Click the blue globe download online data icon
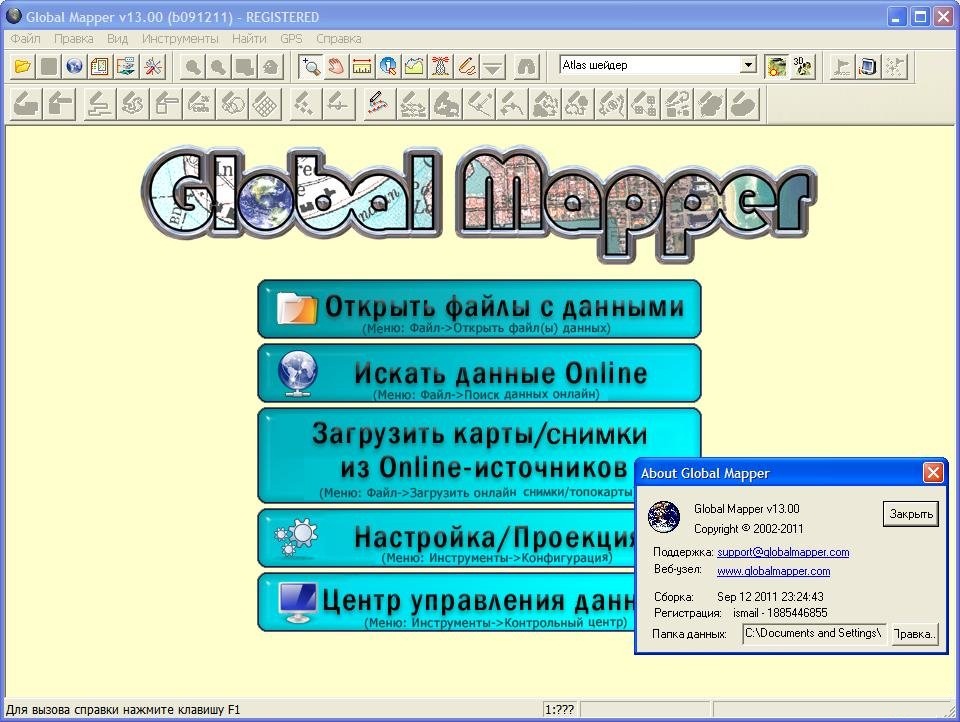This screenshot has height=722, width=960. pyautogui.click(x=74, y=66)
